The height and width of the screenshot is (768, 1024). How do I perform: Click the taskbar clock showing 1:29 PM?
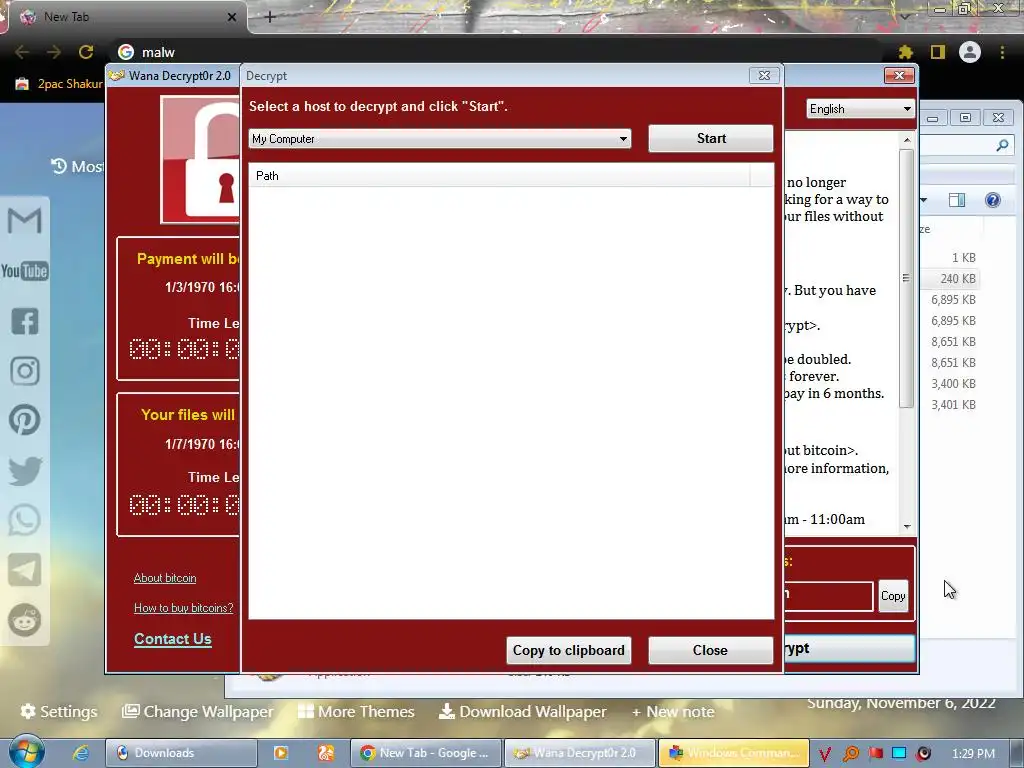[973, 754]
